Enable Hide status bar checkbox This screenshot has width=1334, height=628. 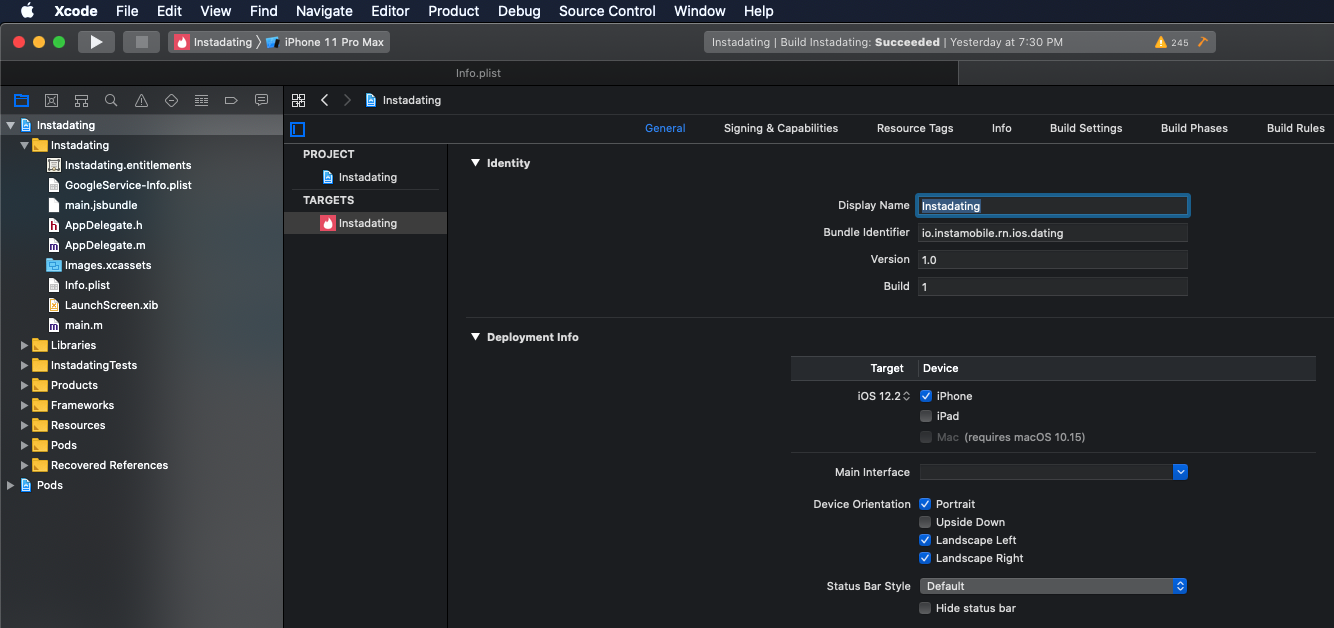tap(925, 608)
